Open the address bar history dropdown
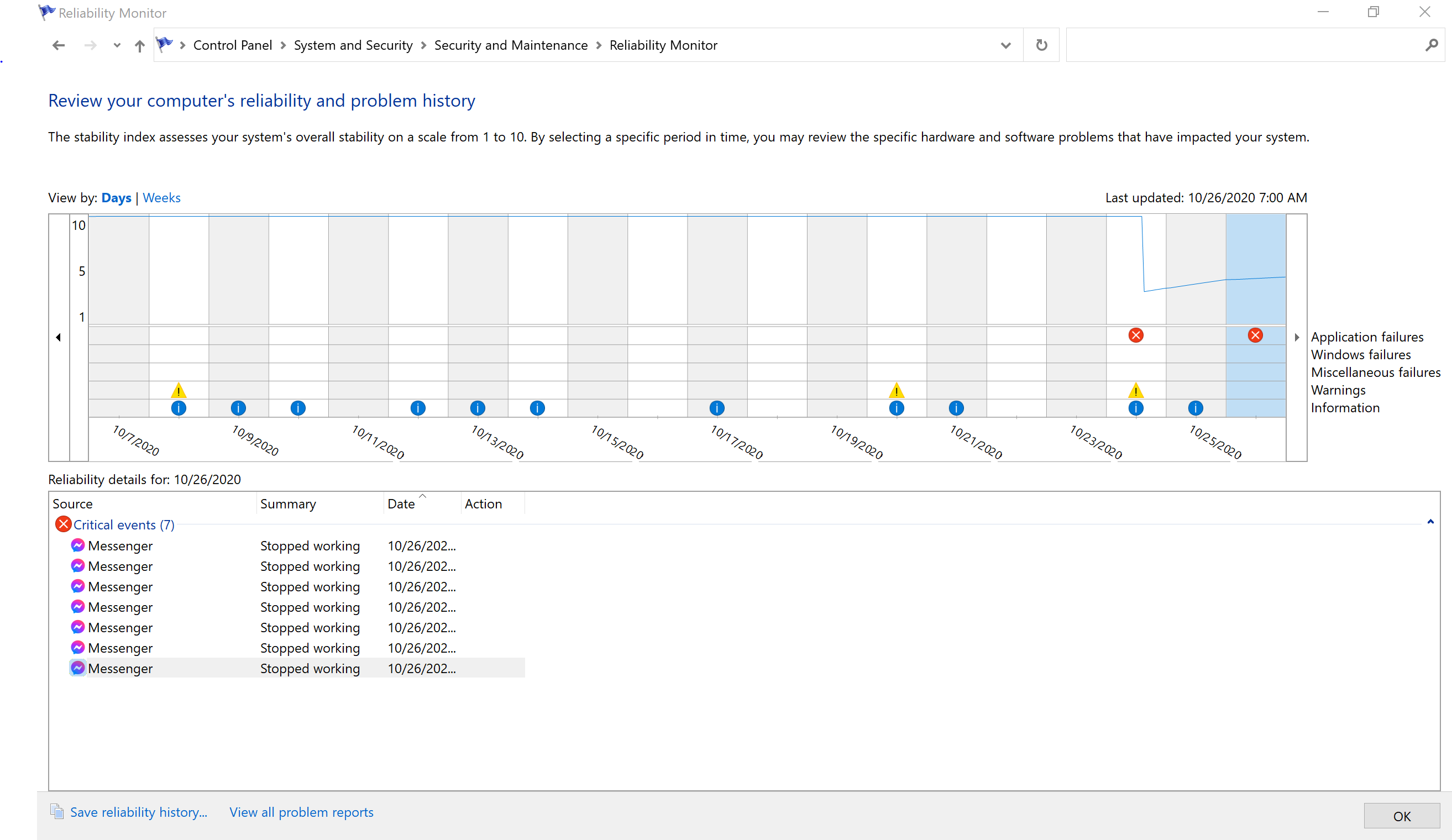This screenshot has height=840, width=1452. (x=1005, y=45)
